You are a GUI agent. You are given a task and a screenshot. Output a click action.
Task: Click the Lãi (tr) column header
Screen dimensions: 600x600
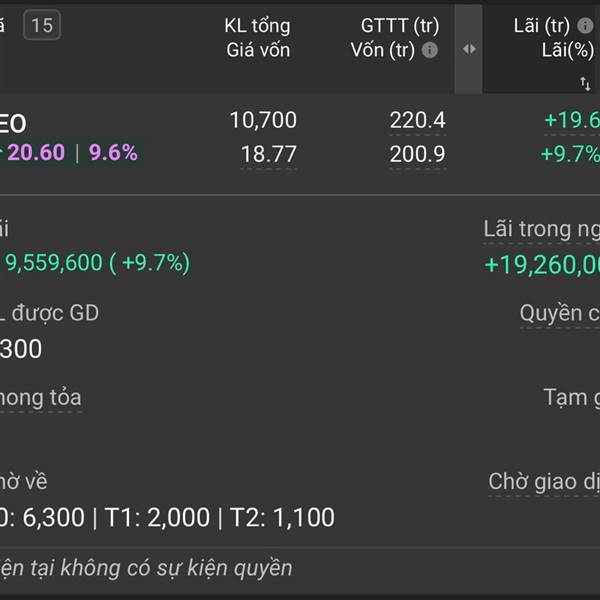(x=541, y=26)
